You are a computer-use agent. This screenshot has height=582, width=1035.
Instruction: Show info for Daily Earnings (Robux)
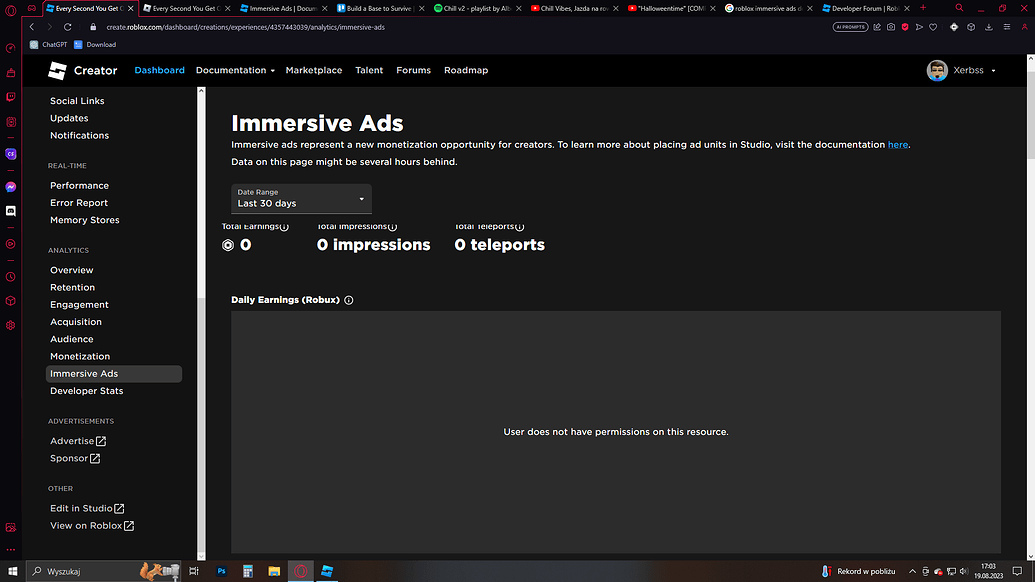point(349,300)
